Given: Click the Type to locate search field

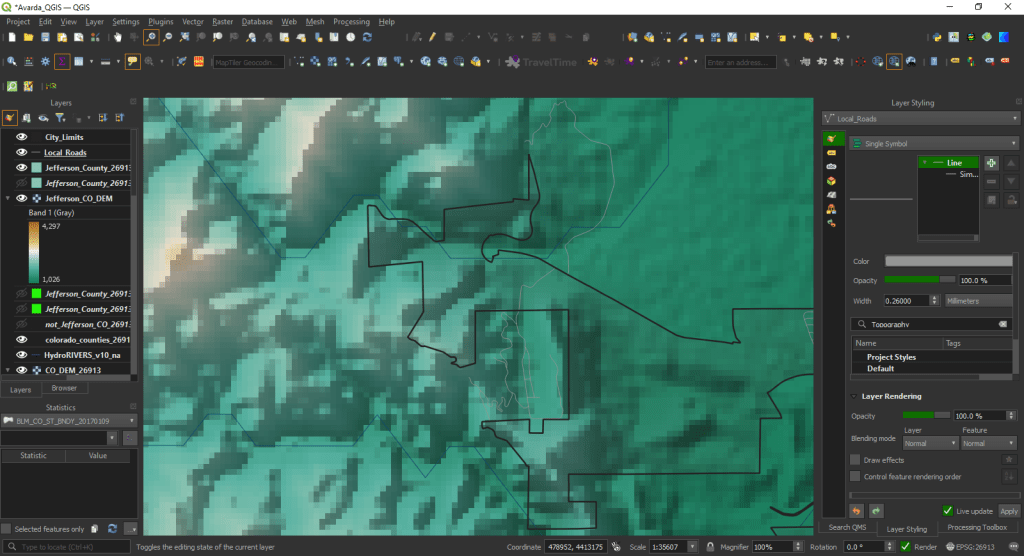Looking at the screenshot, I should [x=70, y=548].
